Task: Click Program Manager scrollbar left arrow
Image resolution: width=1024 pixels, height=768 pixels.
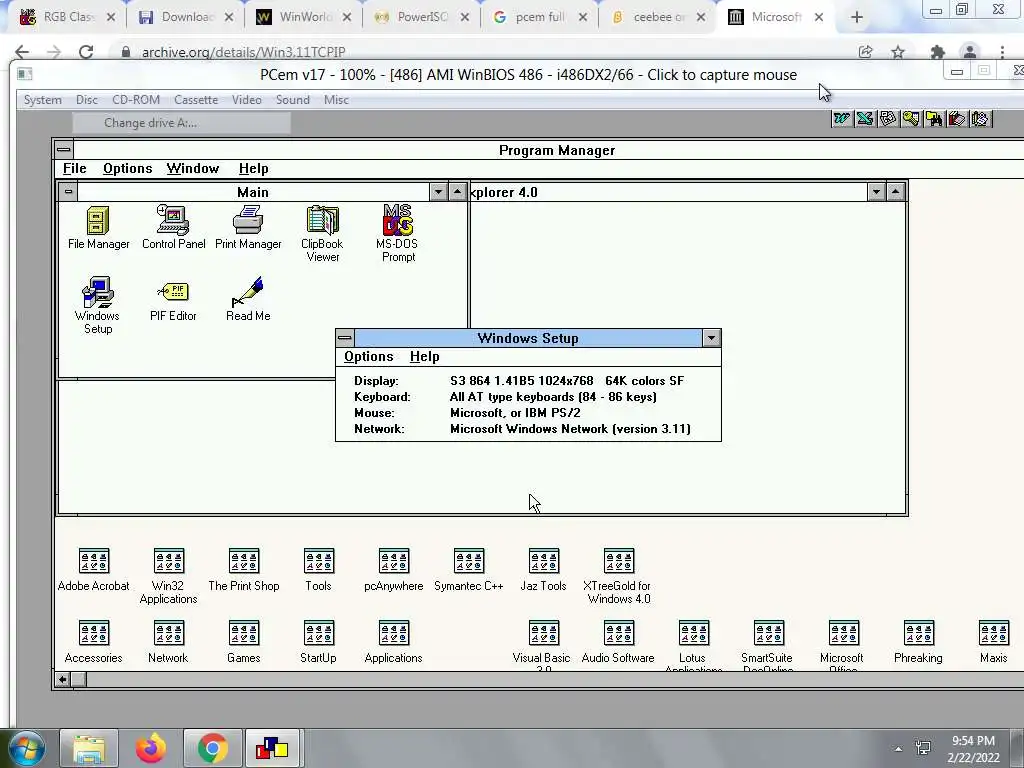Action: click(62, 680)
